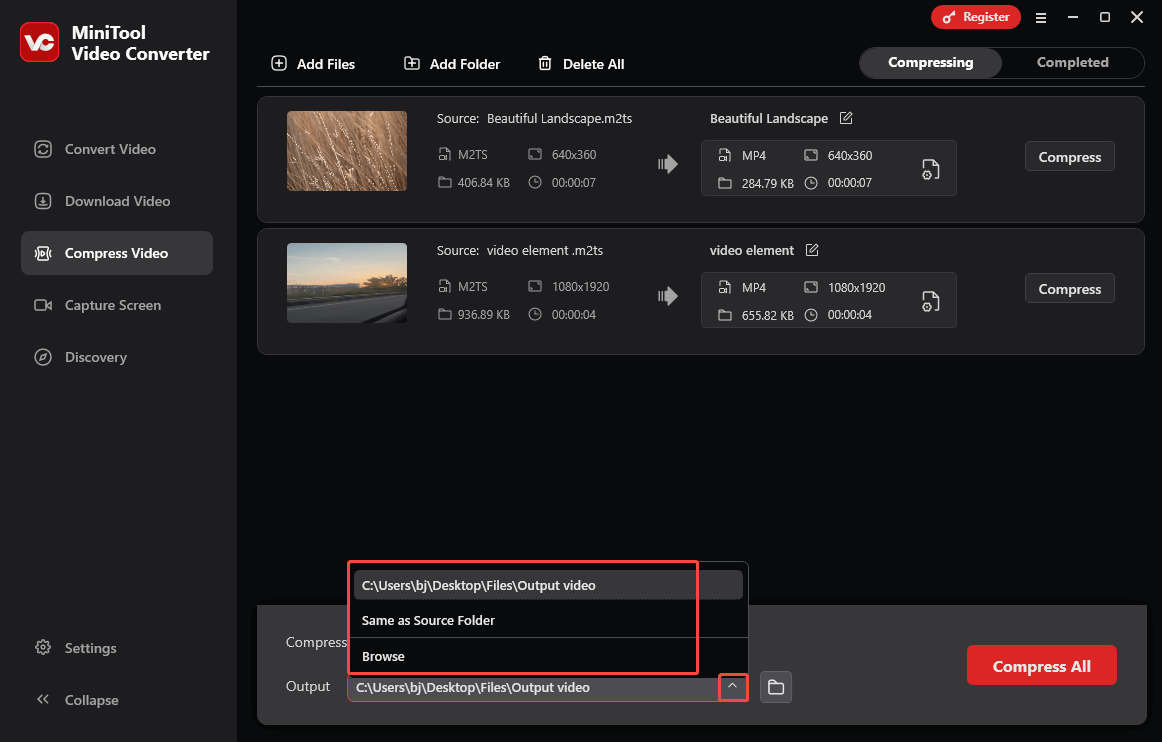Click the Delete All trash icon
This screenshot has width=1162, height=742.
click(545, 63)
